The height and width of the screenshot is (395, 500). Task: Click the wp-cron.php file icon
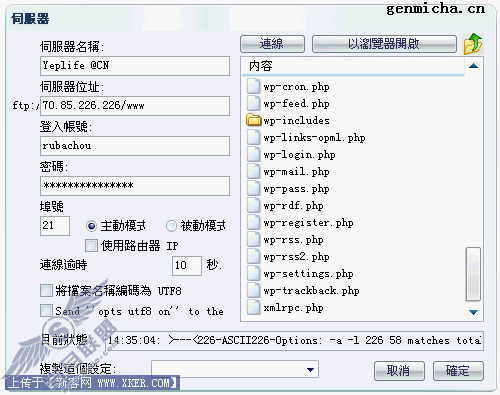pyautogui.click(x=253, y=86)
